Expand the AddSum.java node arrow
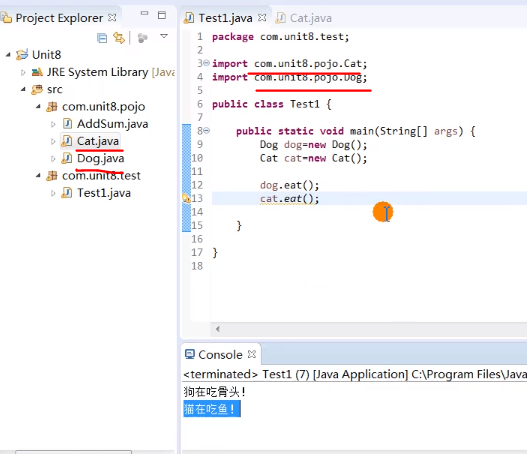Screen dimensions: 527x454 point(53,124)
